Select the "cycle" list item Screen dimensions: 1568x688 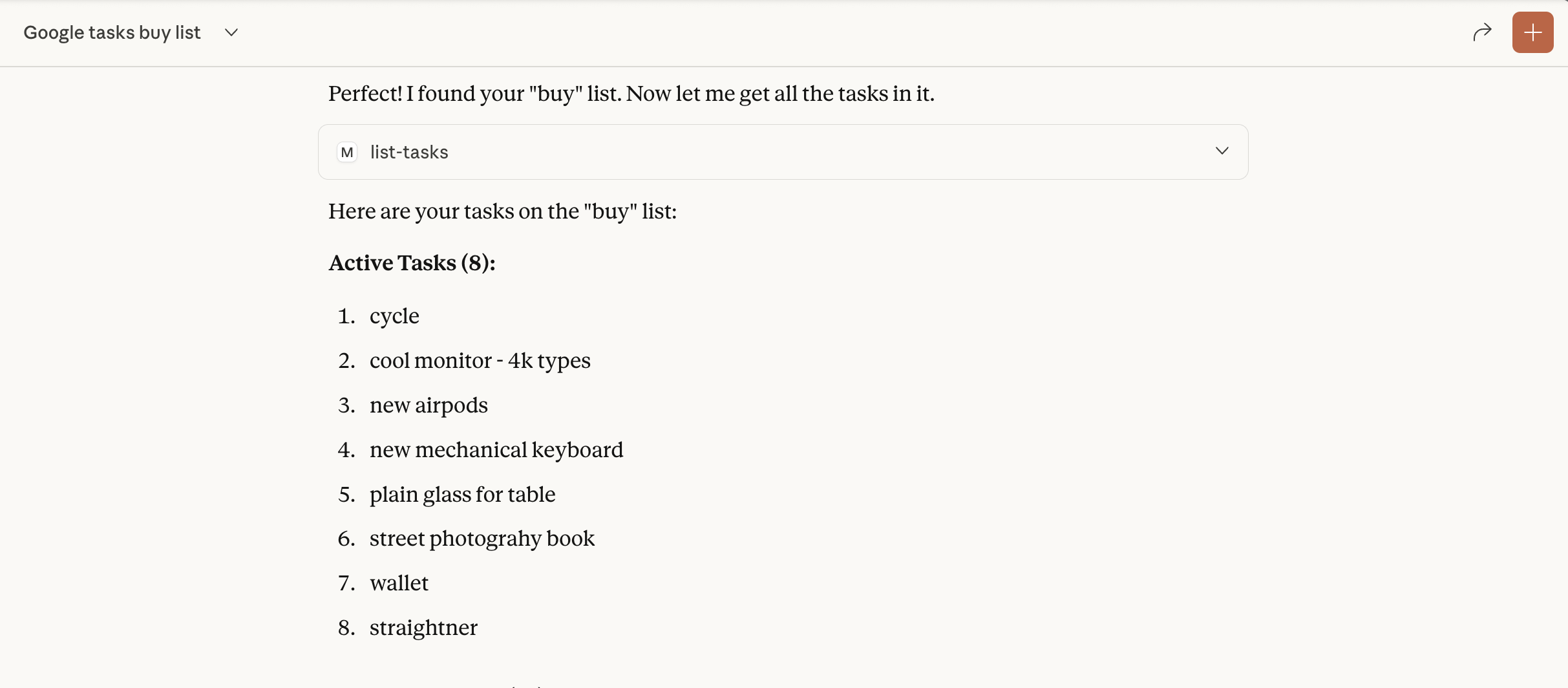point(394,316)
